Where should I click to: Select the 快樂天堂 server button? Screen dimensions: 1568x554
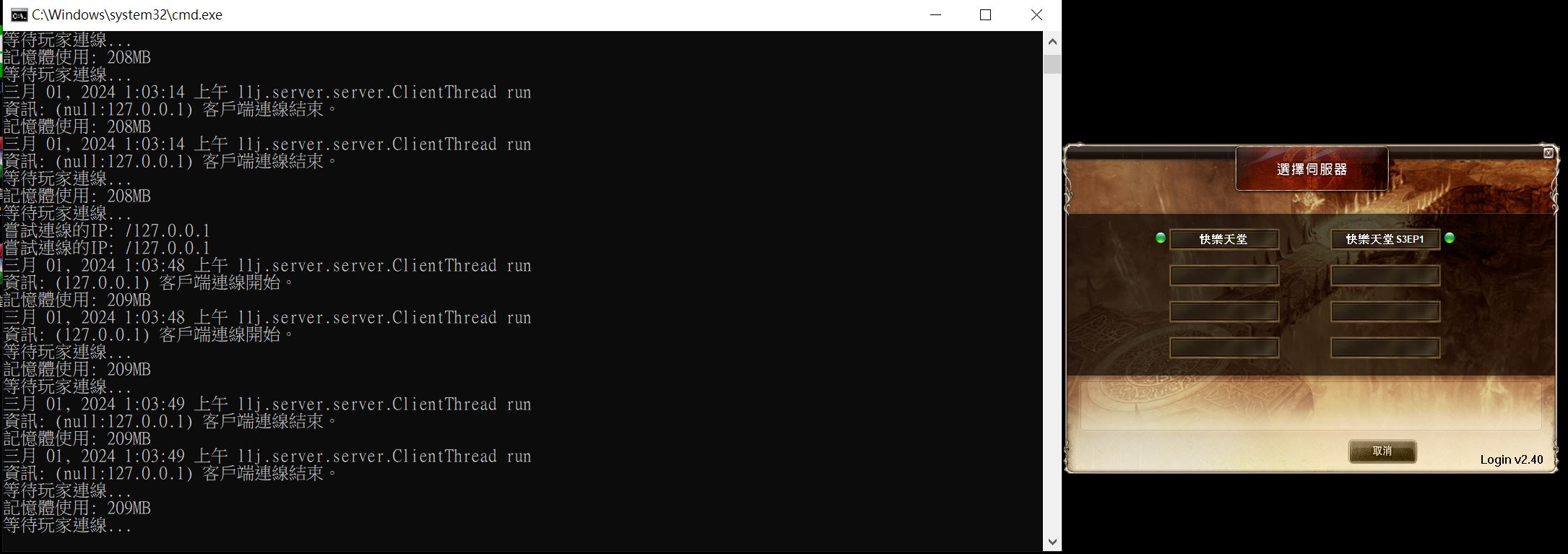(1224, 239)
